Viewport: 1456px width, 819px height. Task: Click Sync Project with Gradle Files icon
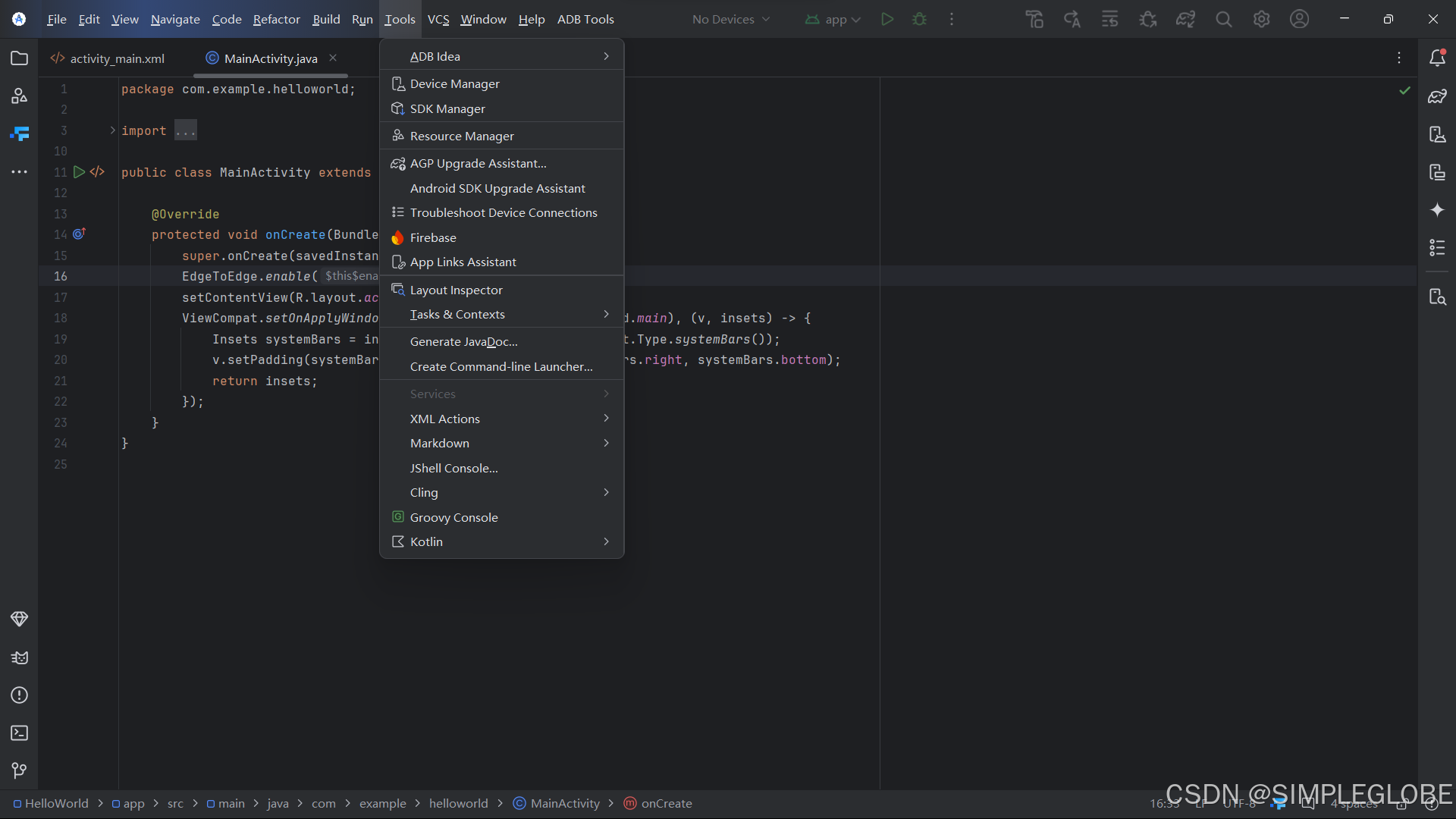pos(1185,19)
